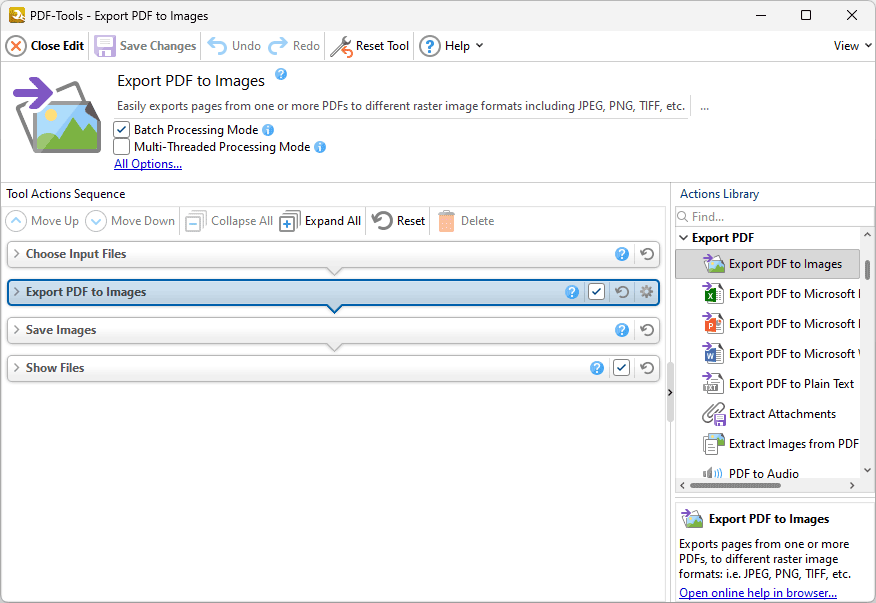The width and height of the screenshot is (876, 603).
Task: Open help for the Export PDF to Images step
Action: [x=572, y=292]
